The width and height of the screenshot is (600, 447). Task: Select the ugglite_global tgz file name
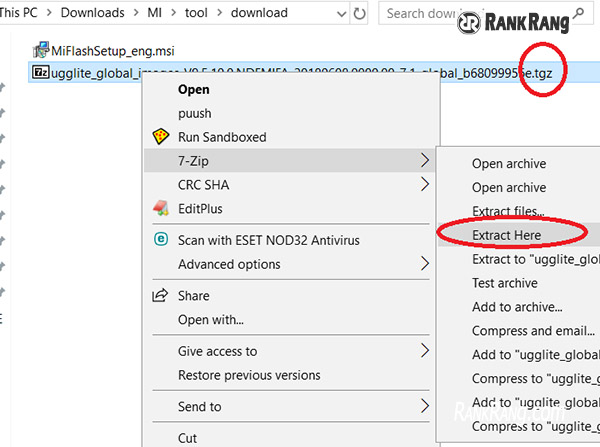pos(302,73)
